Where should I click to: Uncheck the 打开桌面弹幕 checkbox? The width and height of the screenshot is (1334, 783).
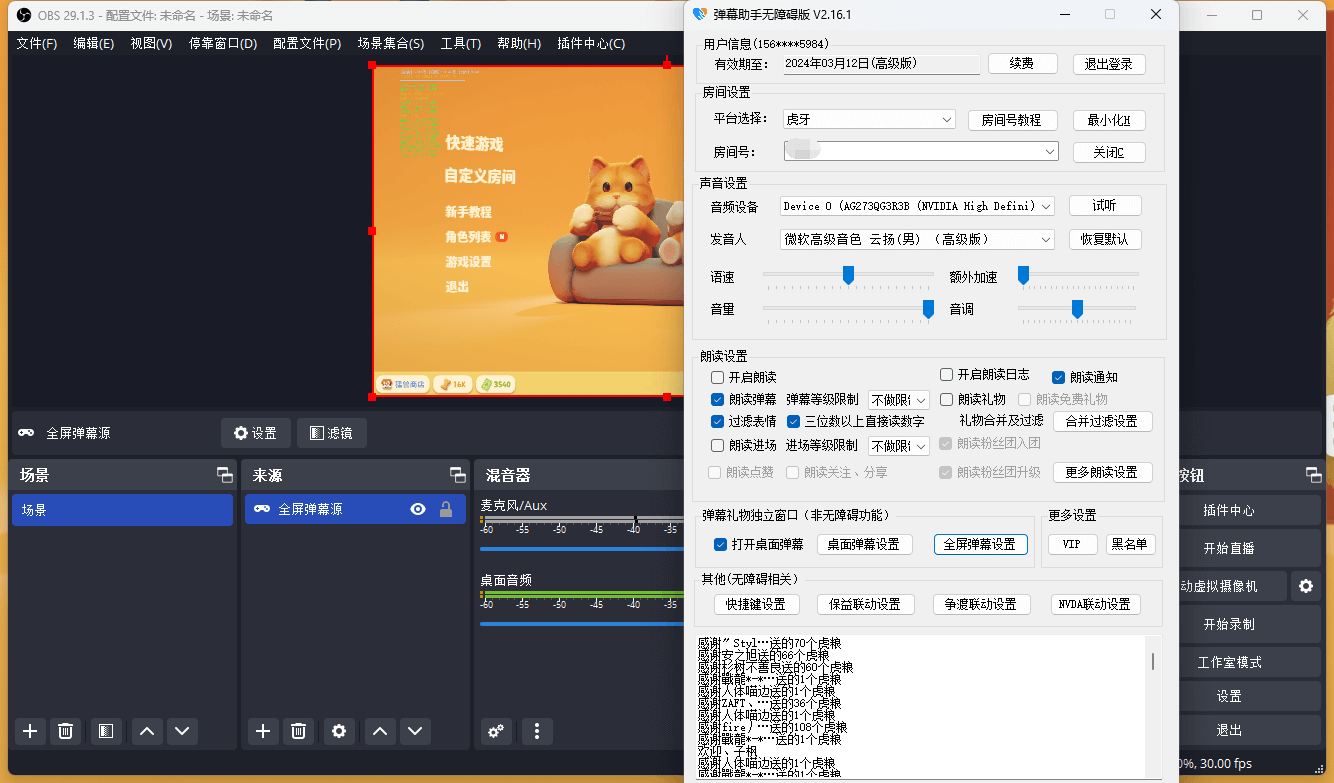click(720, 545)
